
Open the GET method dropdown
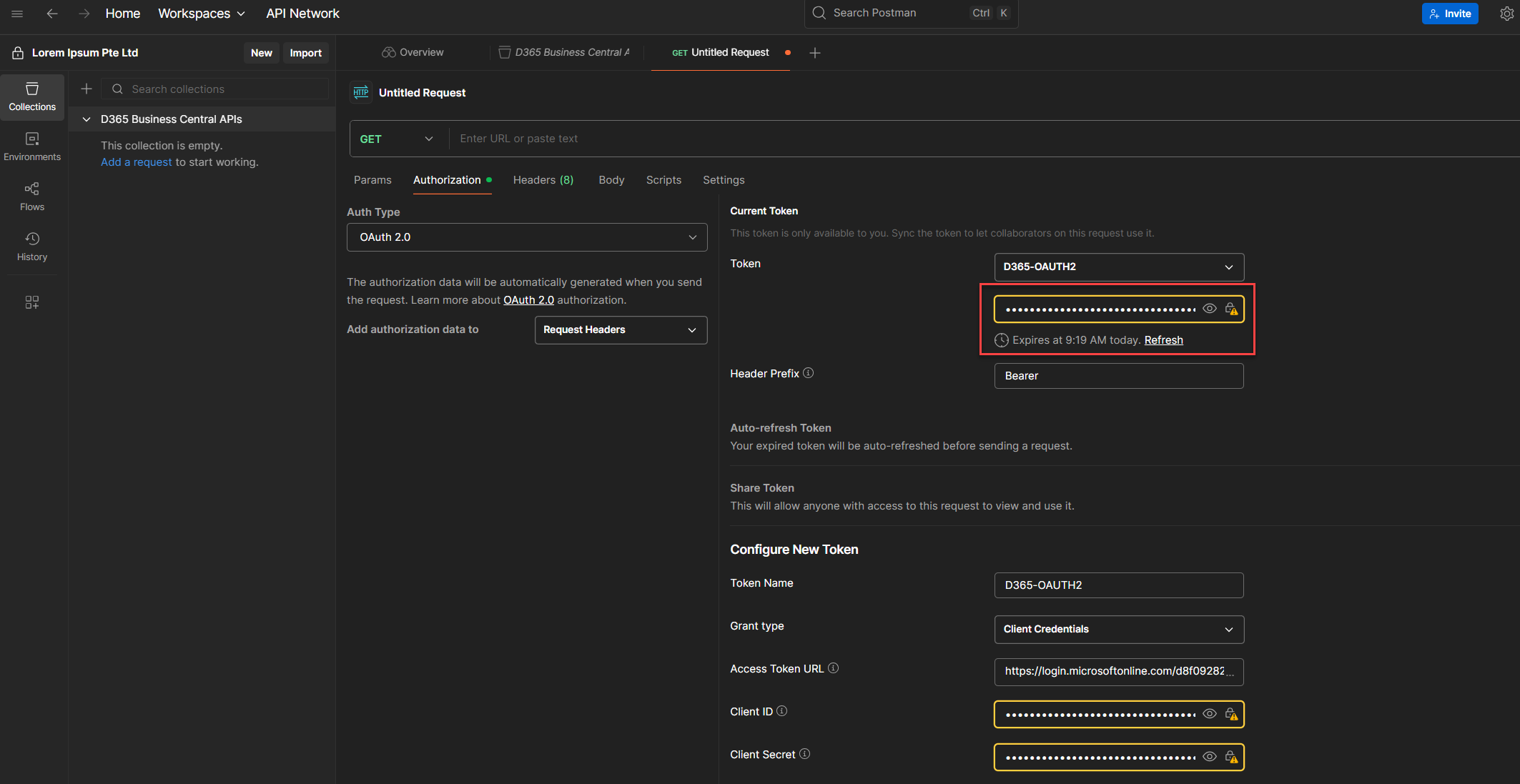point(397,139)
